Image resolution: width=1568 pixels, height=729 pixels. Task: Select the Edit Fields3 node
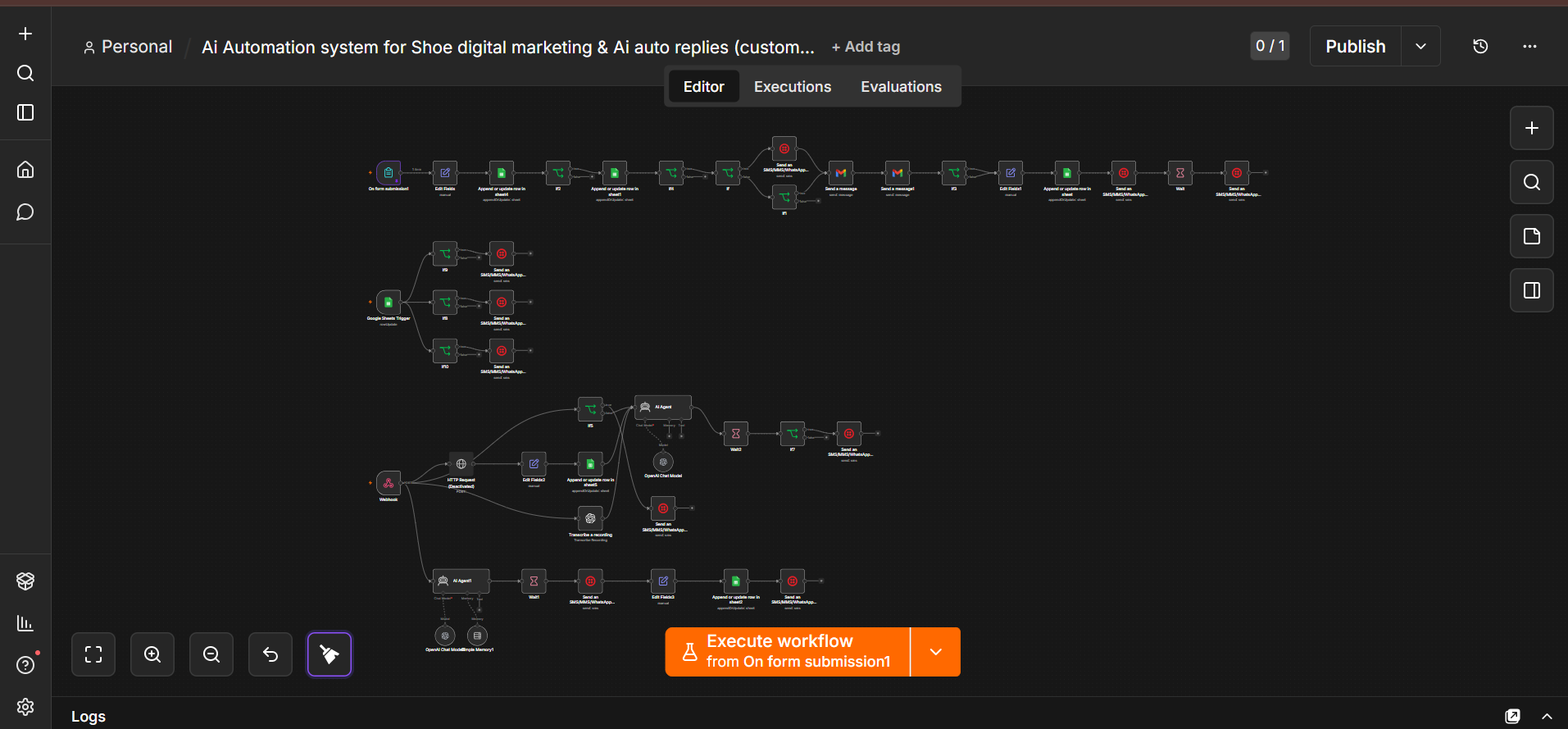(x=663, y=581)
